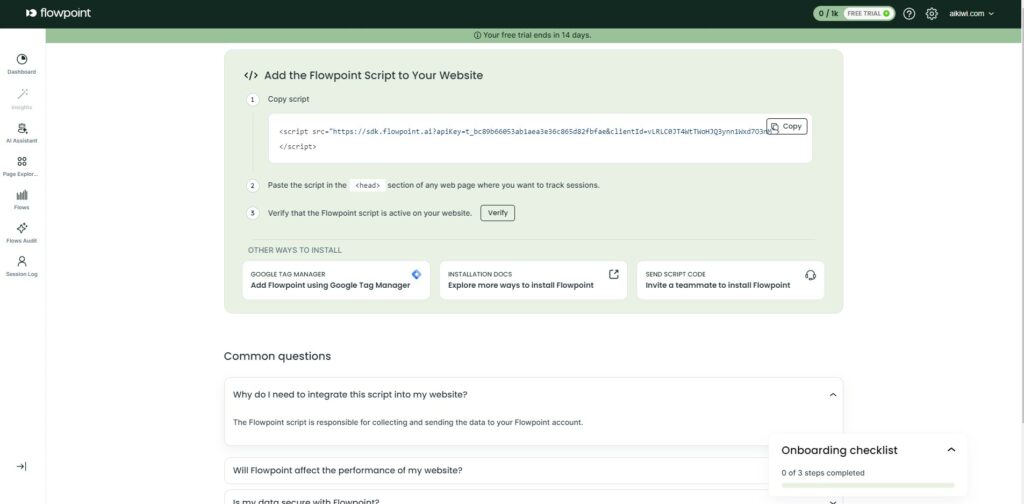The height and width of the screenshot is (504, 1024).
Task: Click the code brackets icon beside script heading
Action: tap(251, 75)
